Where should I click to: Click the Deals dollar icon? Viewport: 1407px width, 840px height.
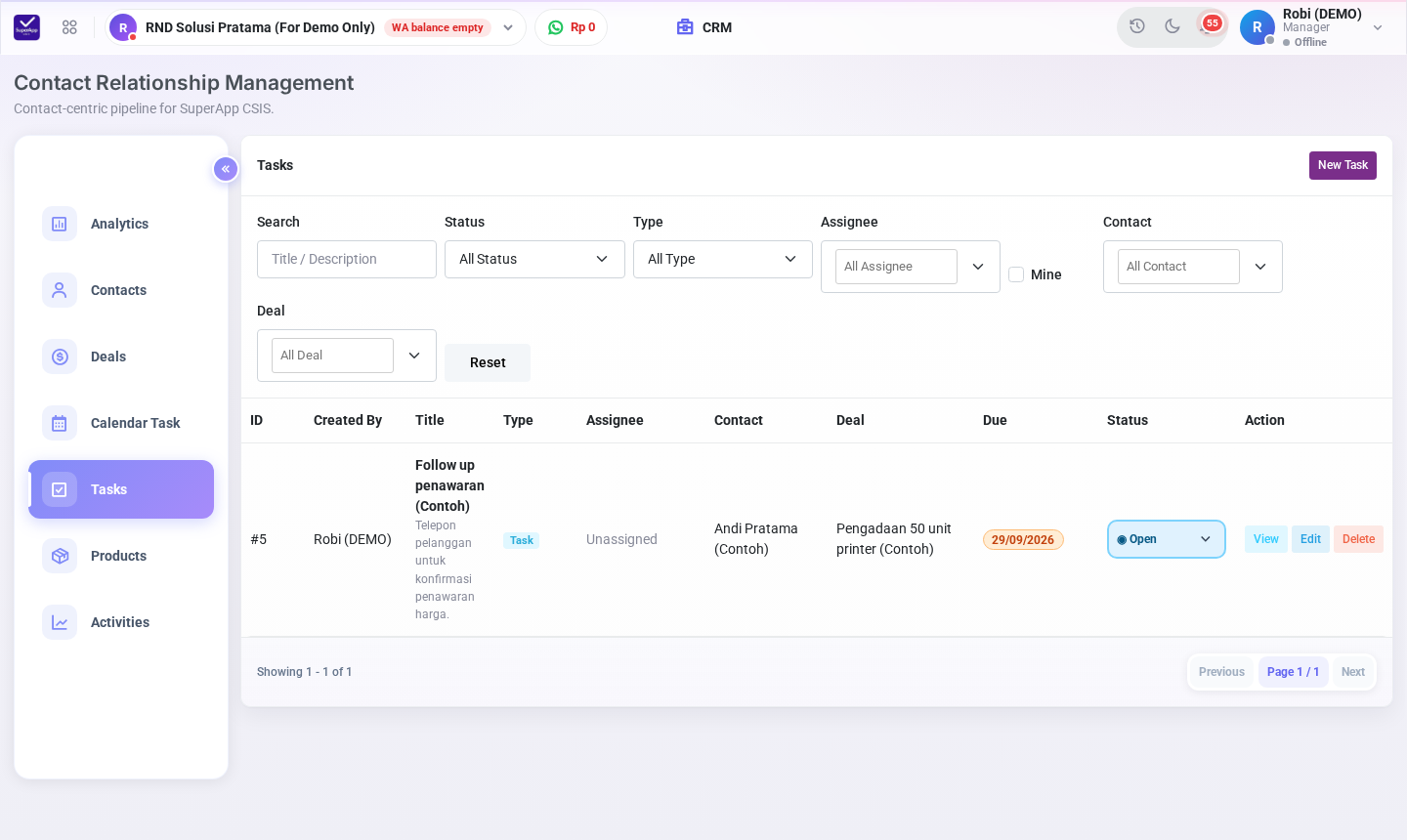coord(60,357)
